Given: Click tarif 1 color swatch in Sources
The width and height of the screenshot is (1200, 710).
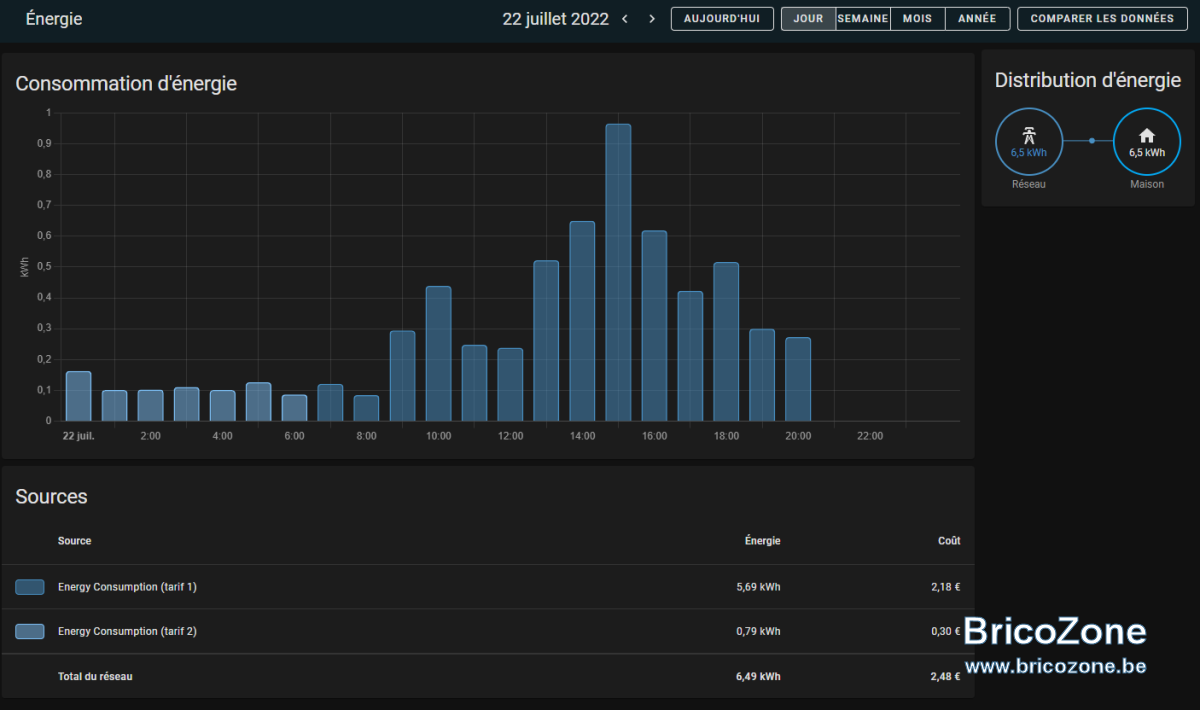Looking at the screenshot, I should tap(30, 587).
